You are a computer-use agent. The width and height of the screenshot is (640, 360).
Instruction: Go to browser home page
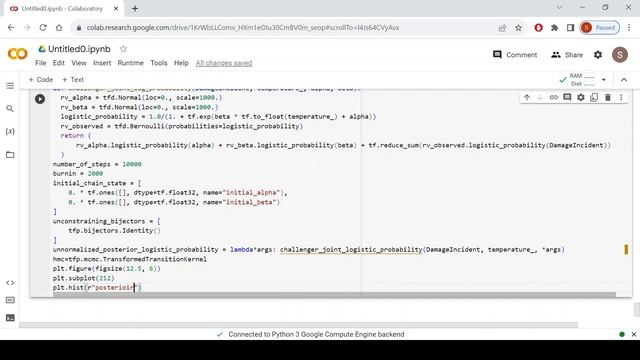pos(59,28)
